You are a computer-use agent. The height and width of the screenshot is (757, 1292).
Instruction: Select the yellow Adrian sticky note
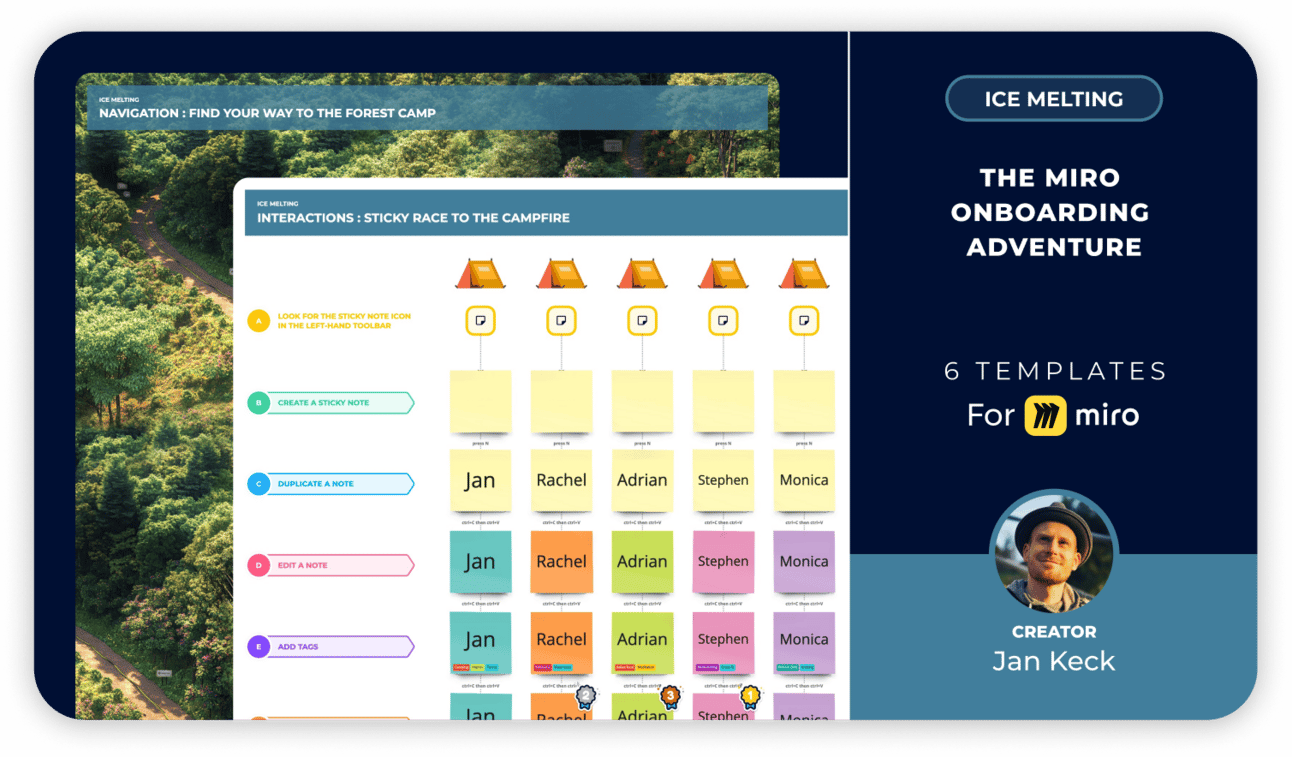[x=642, y=481]
